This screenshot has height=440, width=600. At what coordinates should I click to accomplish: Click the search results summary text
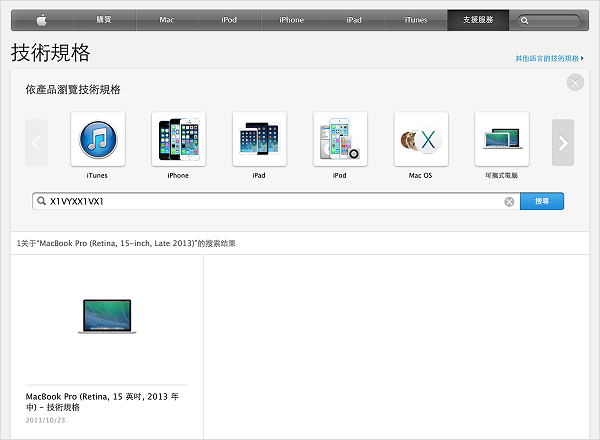[x=126, y=243]
